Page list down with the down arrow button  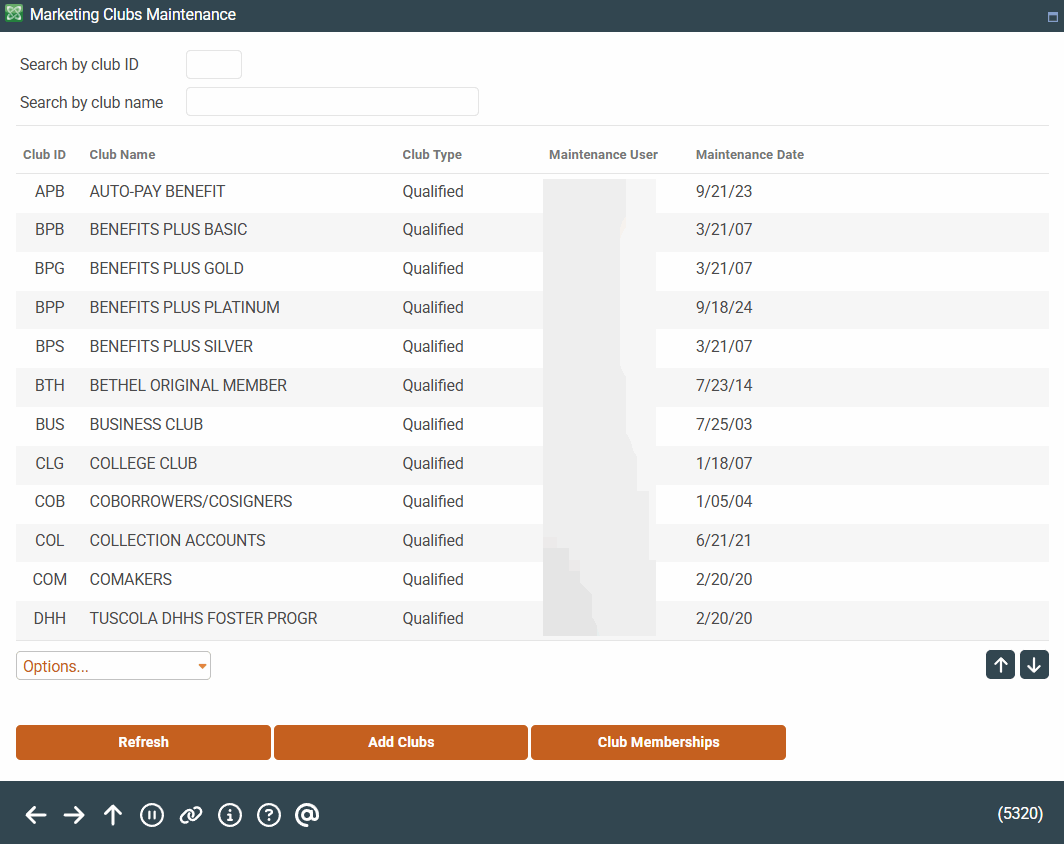(x=1034, y=665)
